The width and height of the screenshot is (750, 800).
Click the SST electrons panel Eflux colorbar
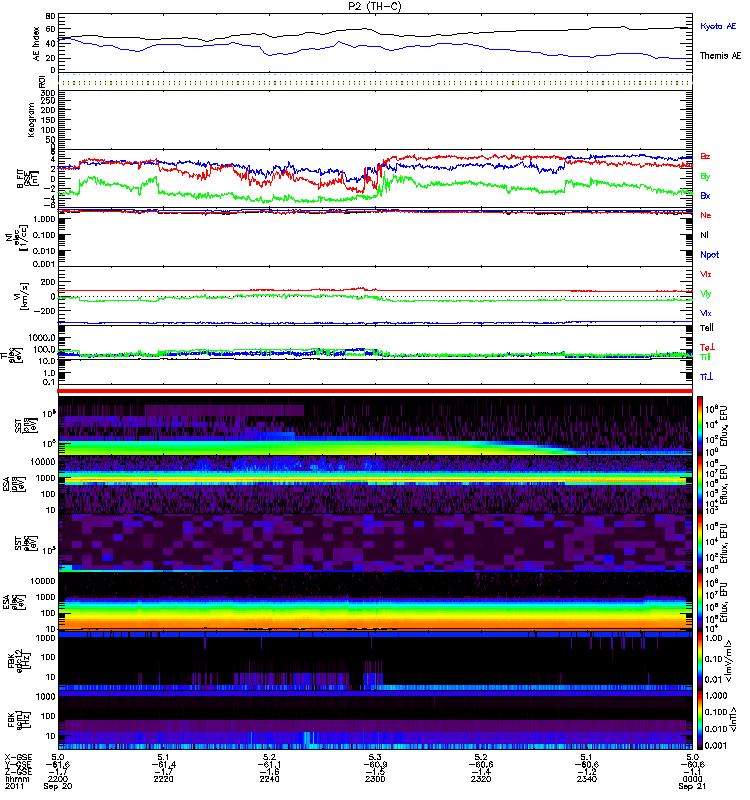pos(700,543)
